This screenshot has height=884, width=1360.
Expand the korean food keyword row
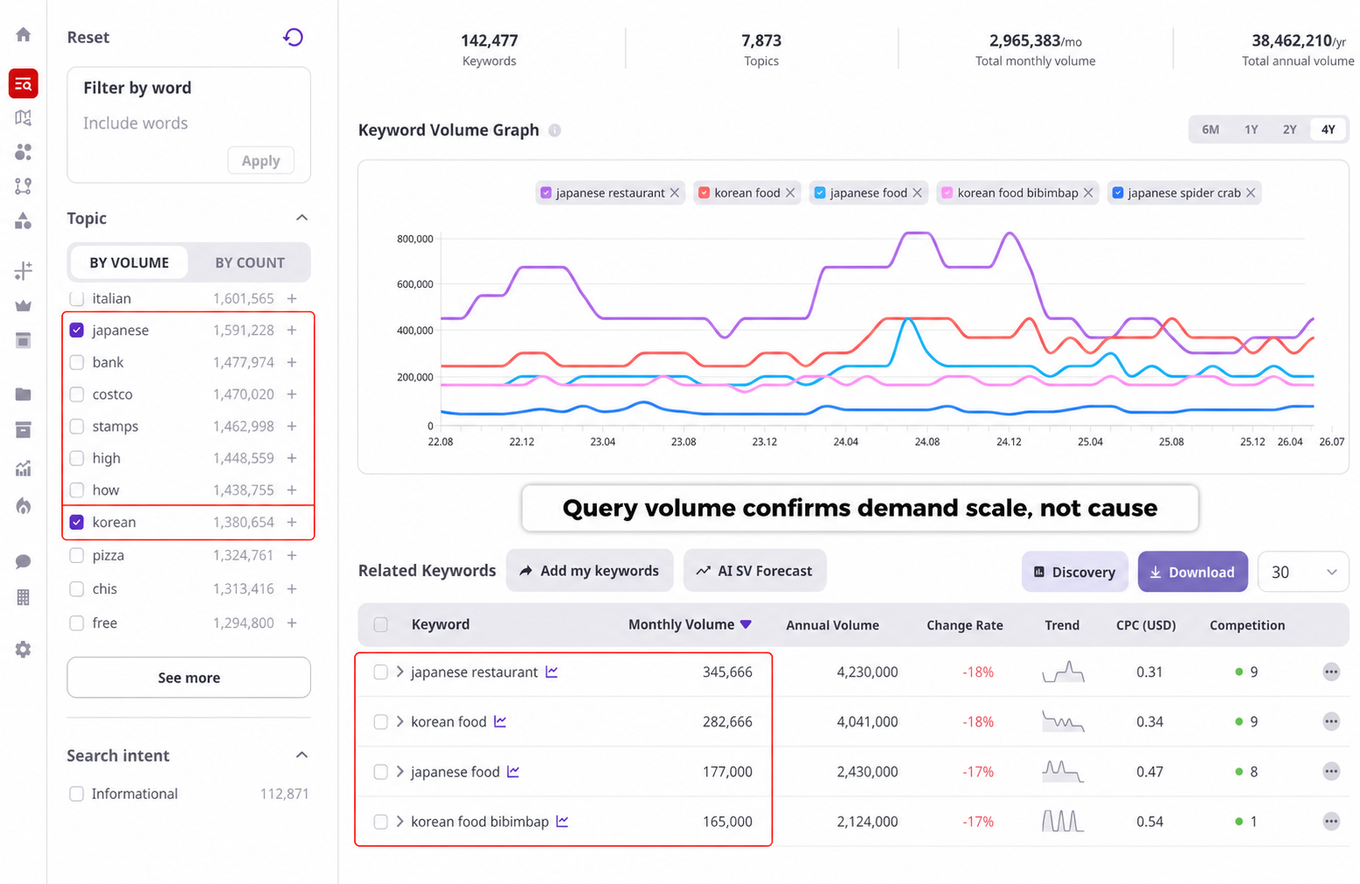point(400,722)
